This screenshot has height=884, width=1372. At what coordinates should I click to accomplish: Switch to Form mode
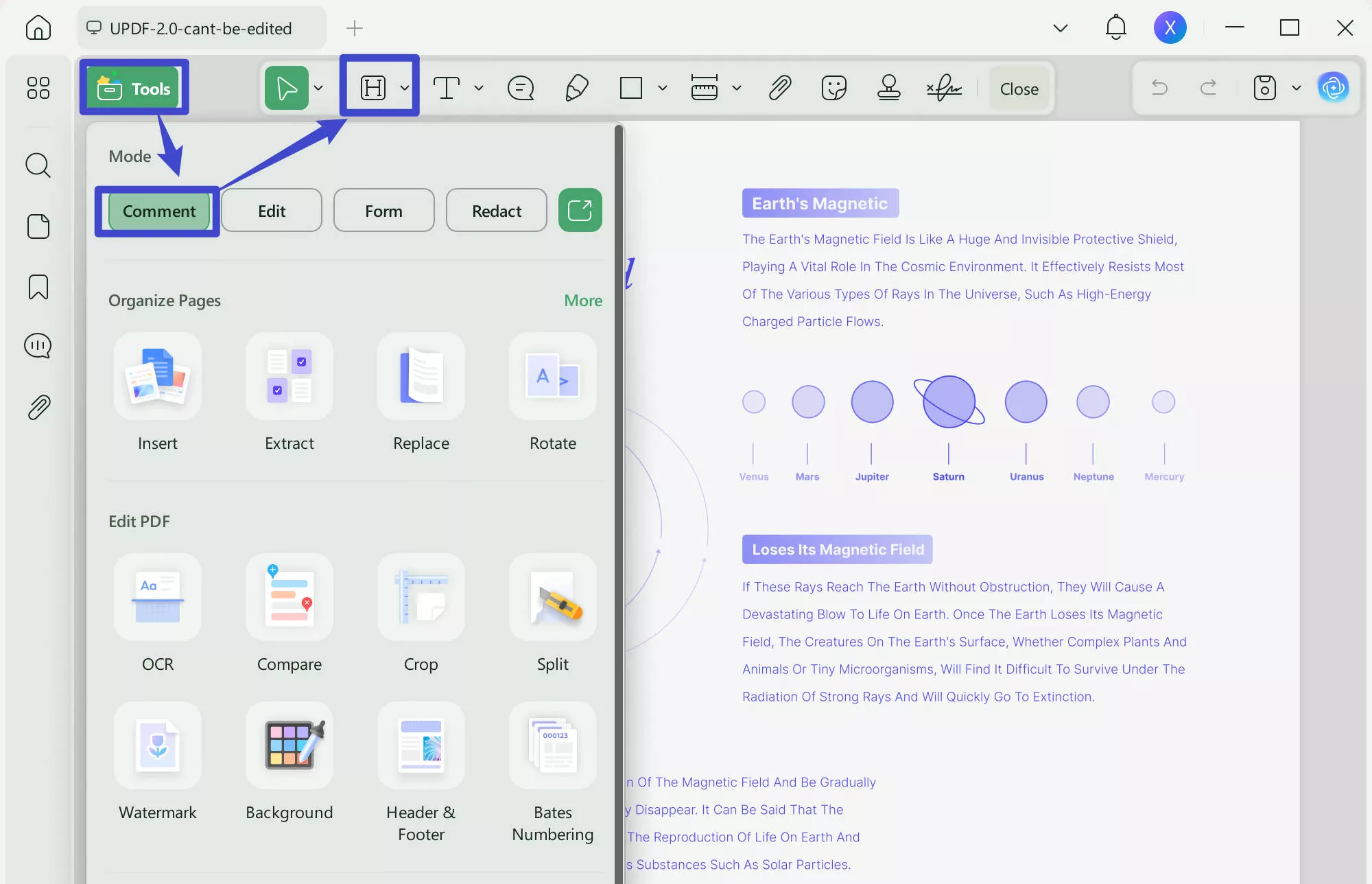383,211
